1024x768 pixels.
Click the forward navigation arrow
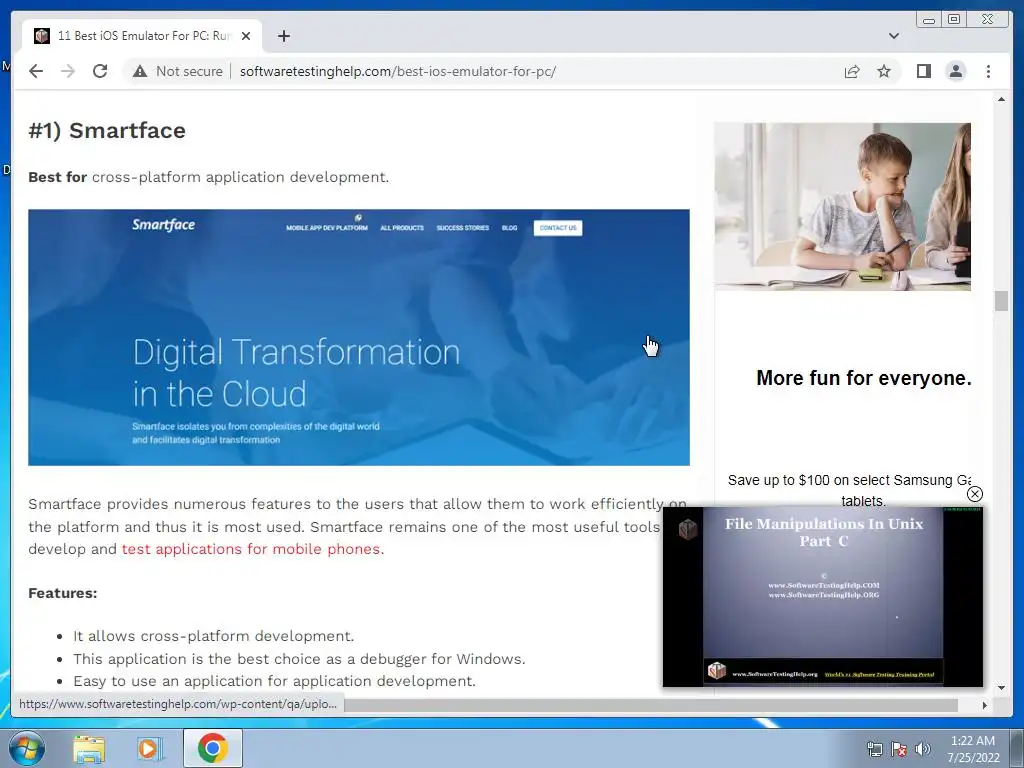(68, 71)
